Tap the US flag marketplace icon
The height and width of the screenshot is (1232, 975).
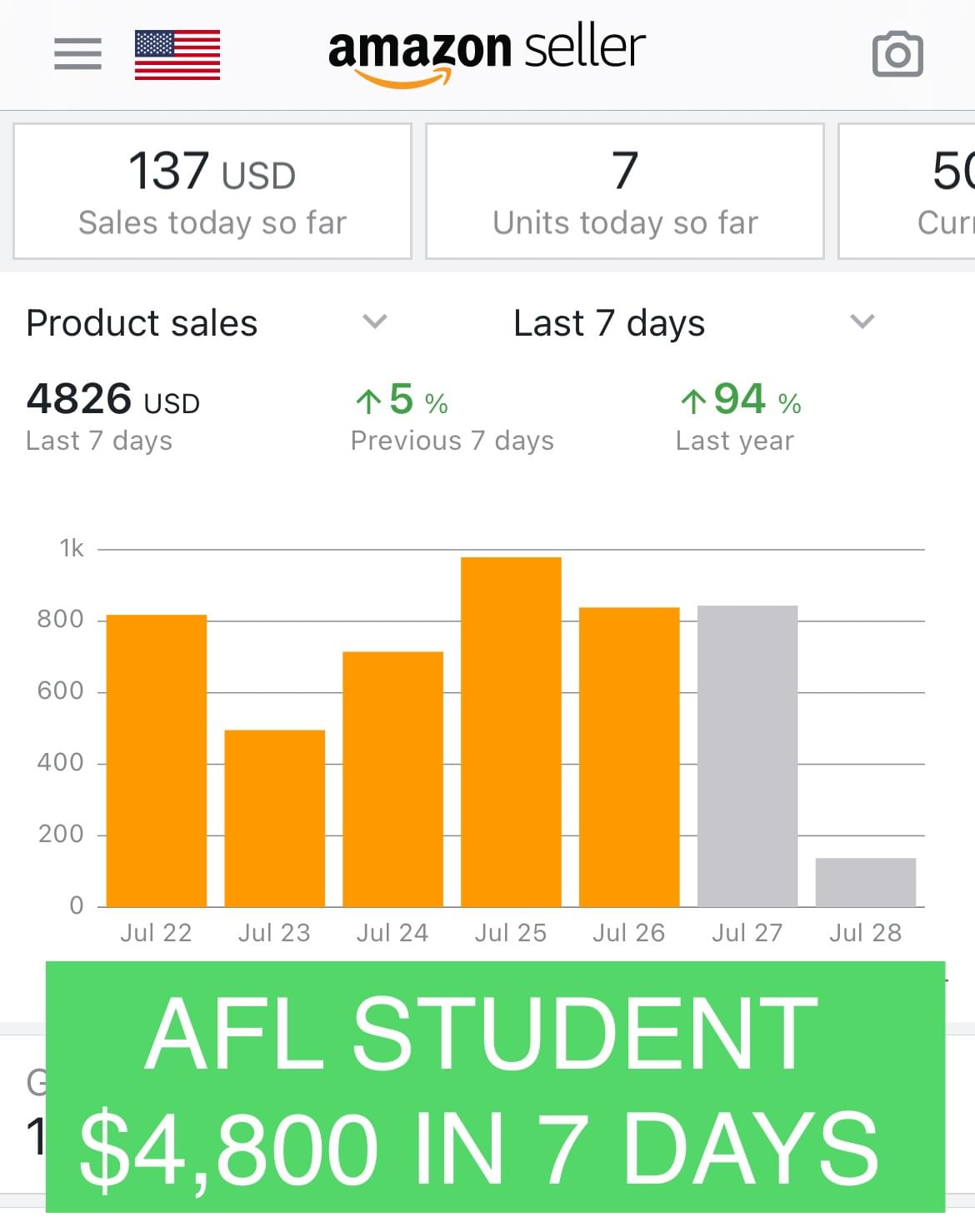177,55
